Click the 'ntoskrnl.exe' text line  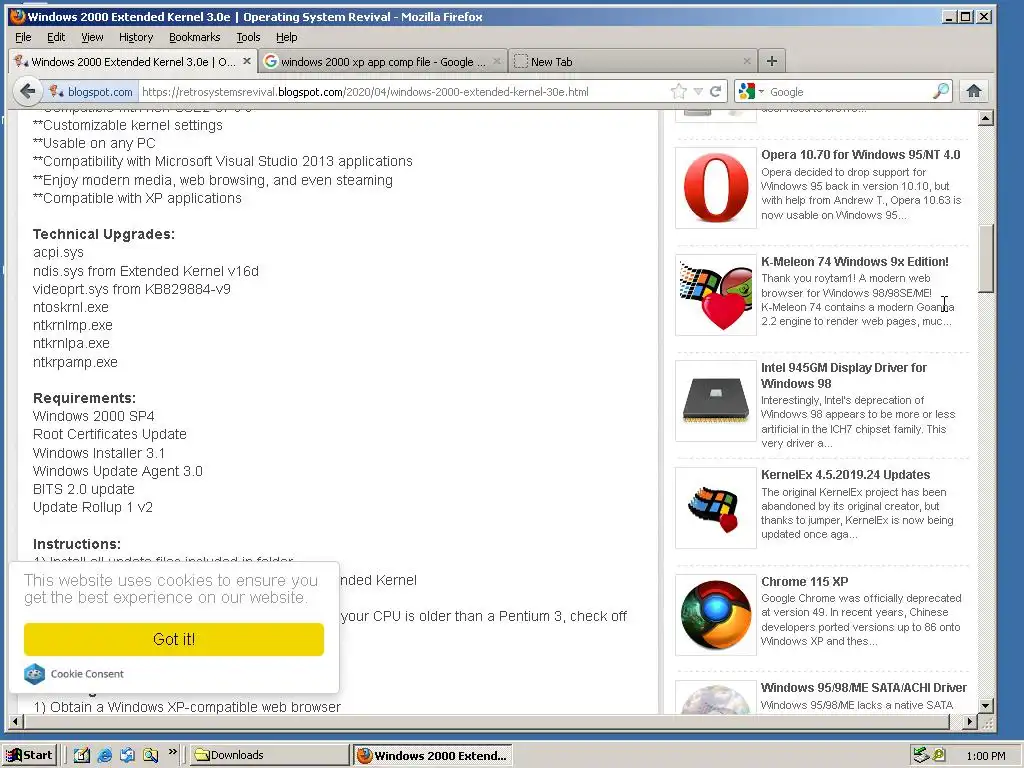(x=71, y=307)
